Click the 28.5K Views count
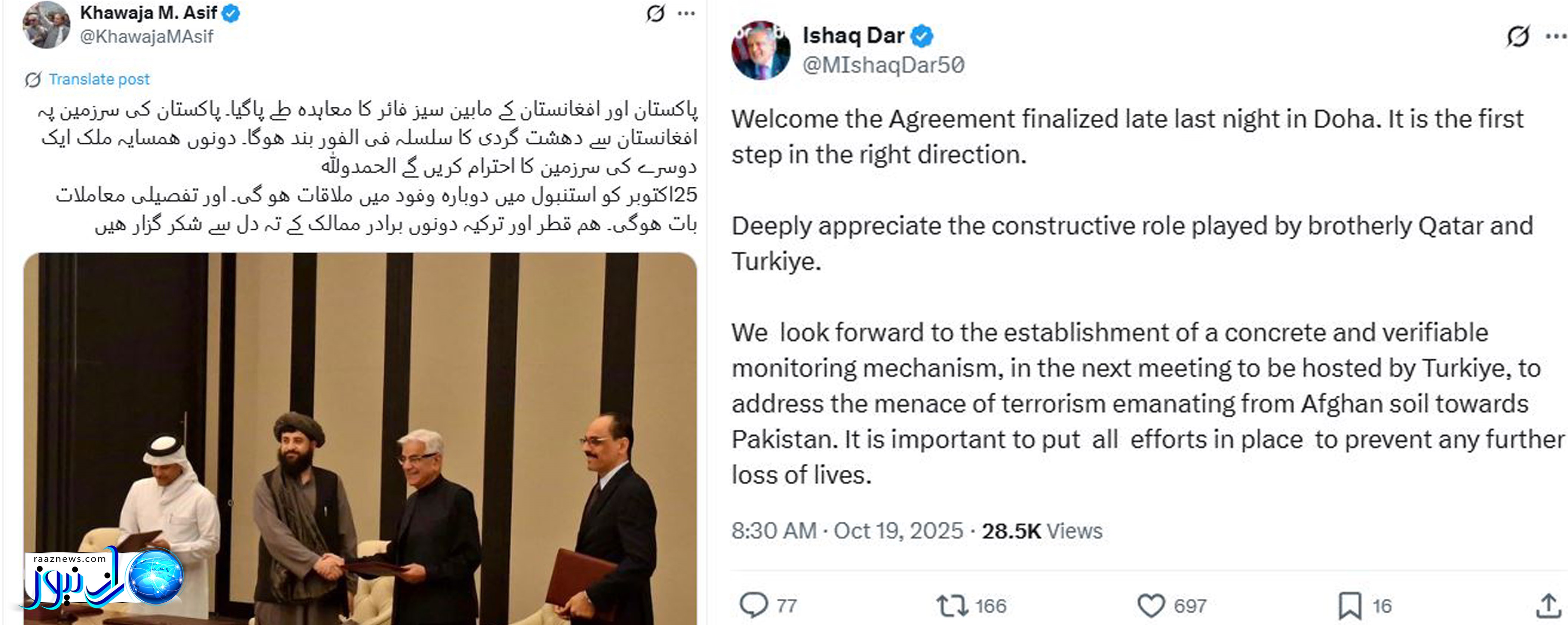Viewport: 1568px width, 625px height. (1041, 531)
